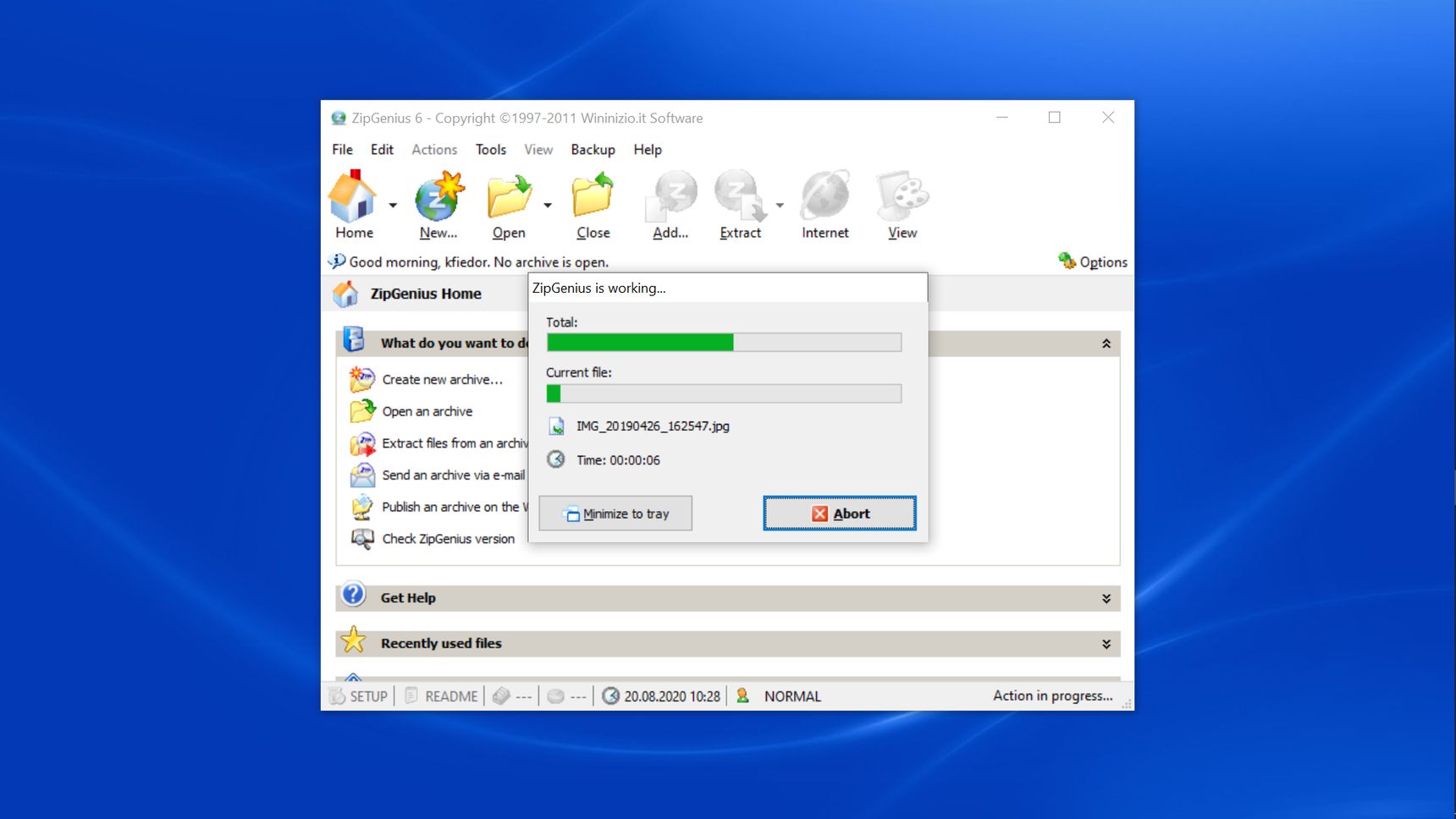
Task: Open the Tools menu
Action: point(491,150)
